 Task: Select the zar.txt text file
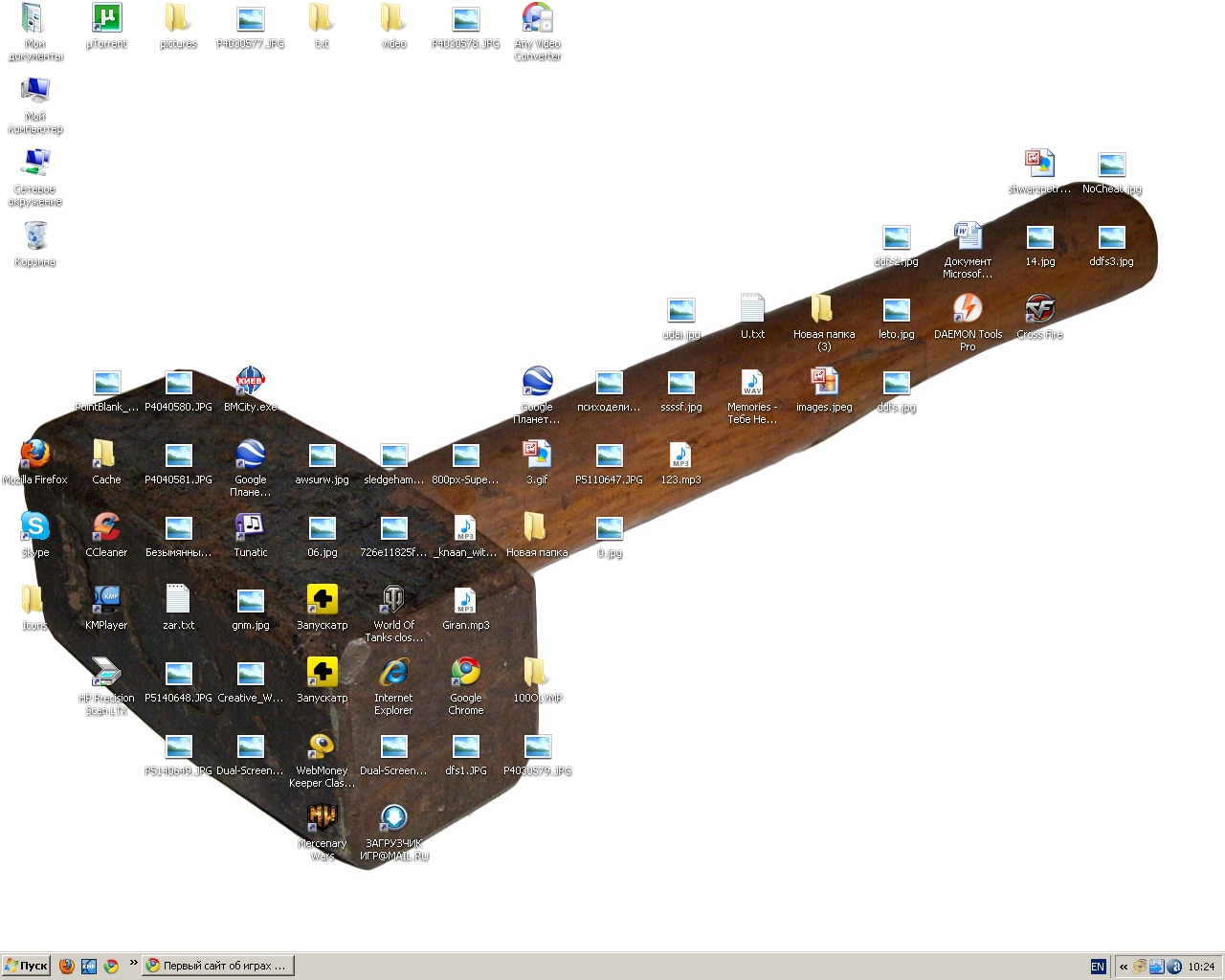coord(178,608)
